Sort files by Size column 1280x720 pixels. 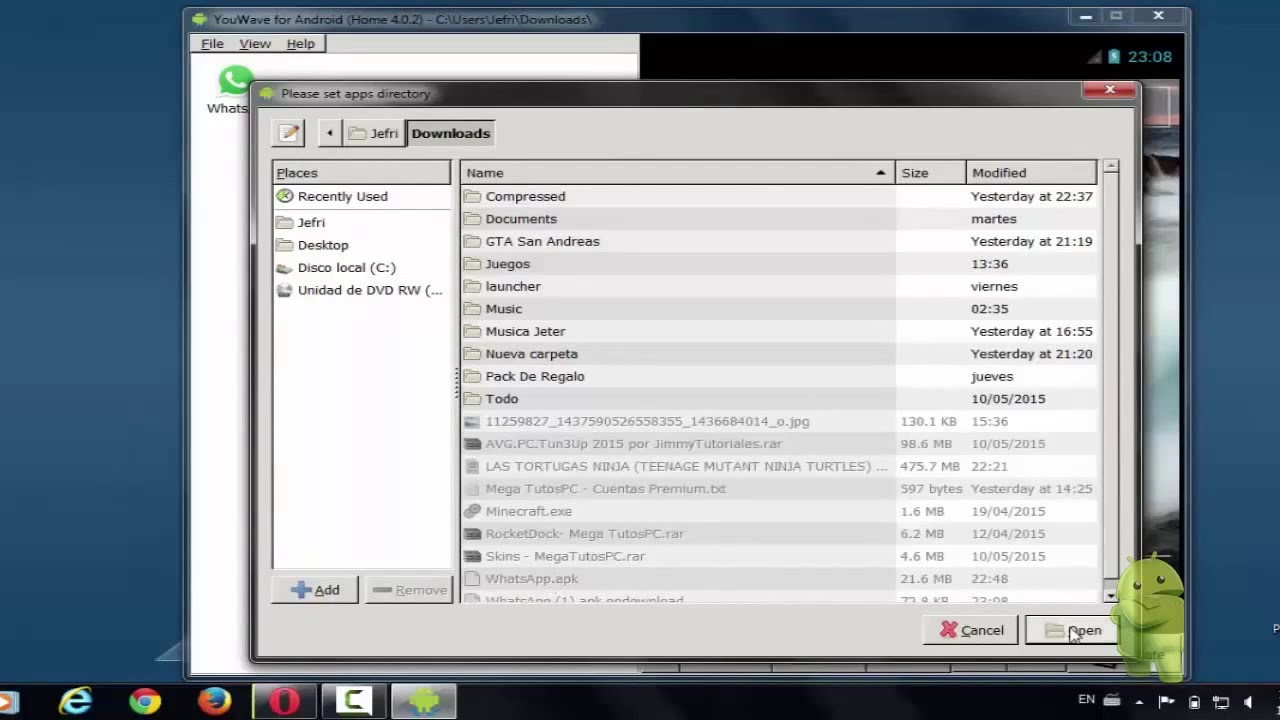point(930,173)
